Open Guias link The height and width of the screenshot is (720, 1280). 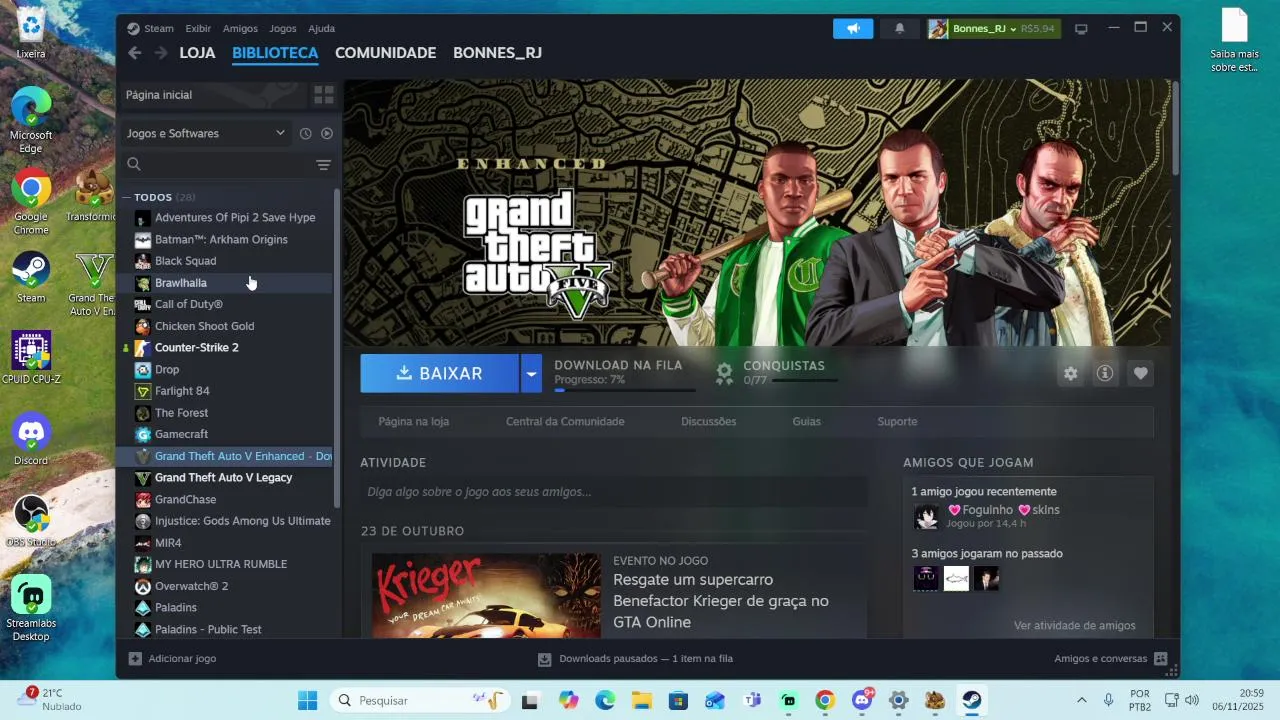coord(807,422)
